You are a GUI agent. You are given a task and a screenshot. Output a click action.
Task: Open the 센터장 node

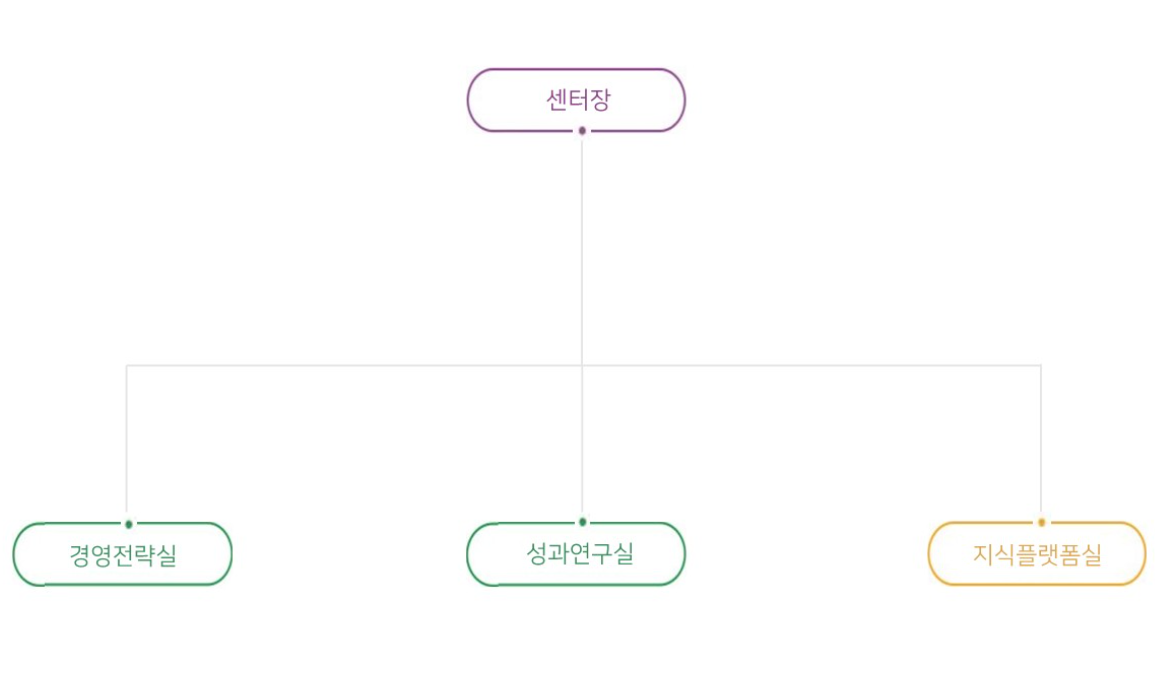tap(576, 100)
